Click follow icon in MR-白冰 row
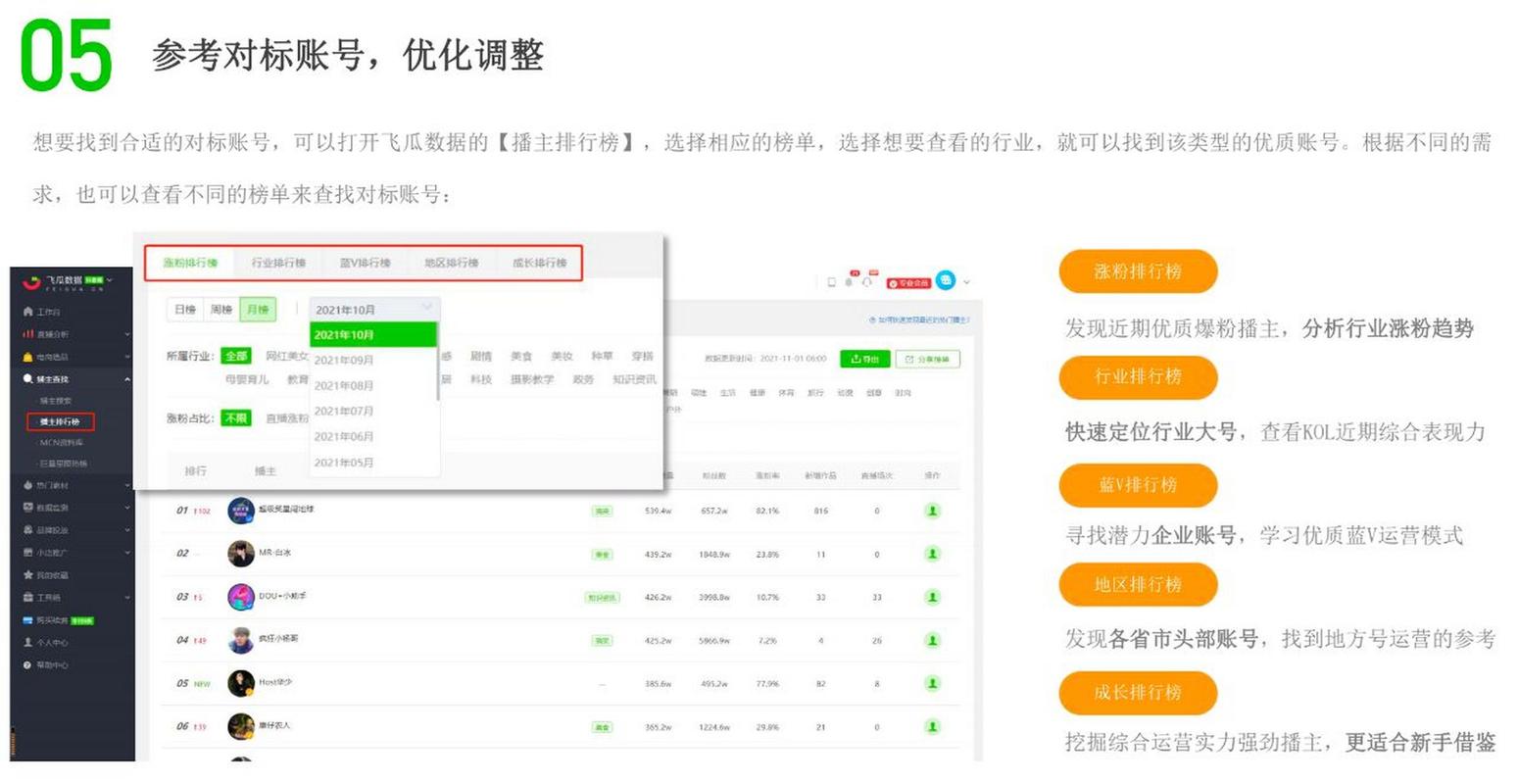The width and height of the screenshot is (1518, 784). tap(932, 554)
